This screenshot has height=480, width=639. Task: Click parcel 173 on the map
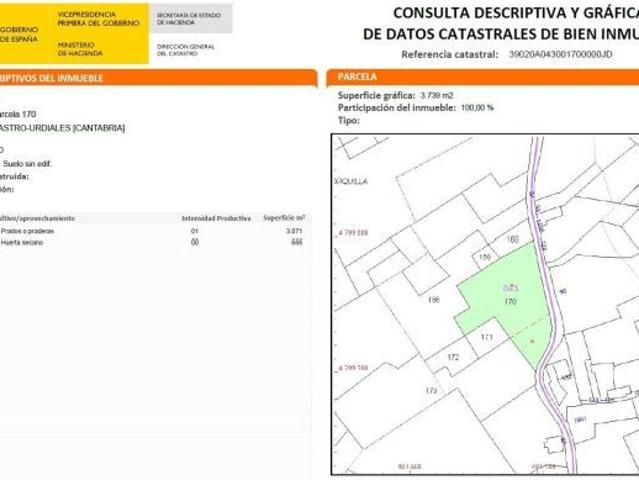[431, 390]
